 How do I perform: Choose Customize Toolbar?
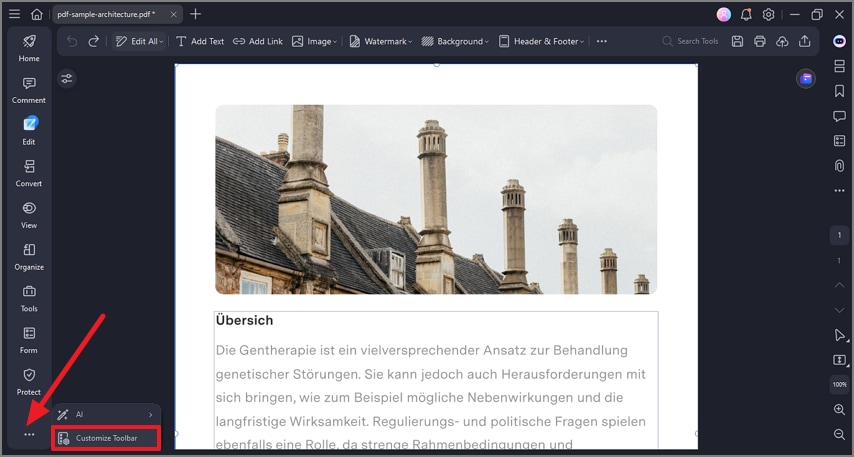(106, 438)
